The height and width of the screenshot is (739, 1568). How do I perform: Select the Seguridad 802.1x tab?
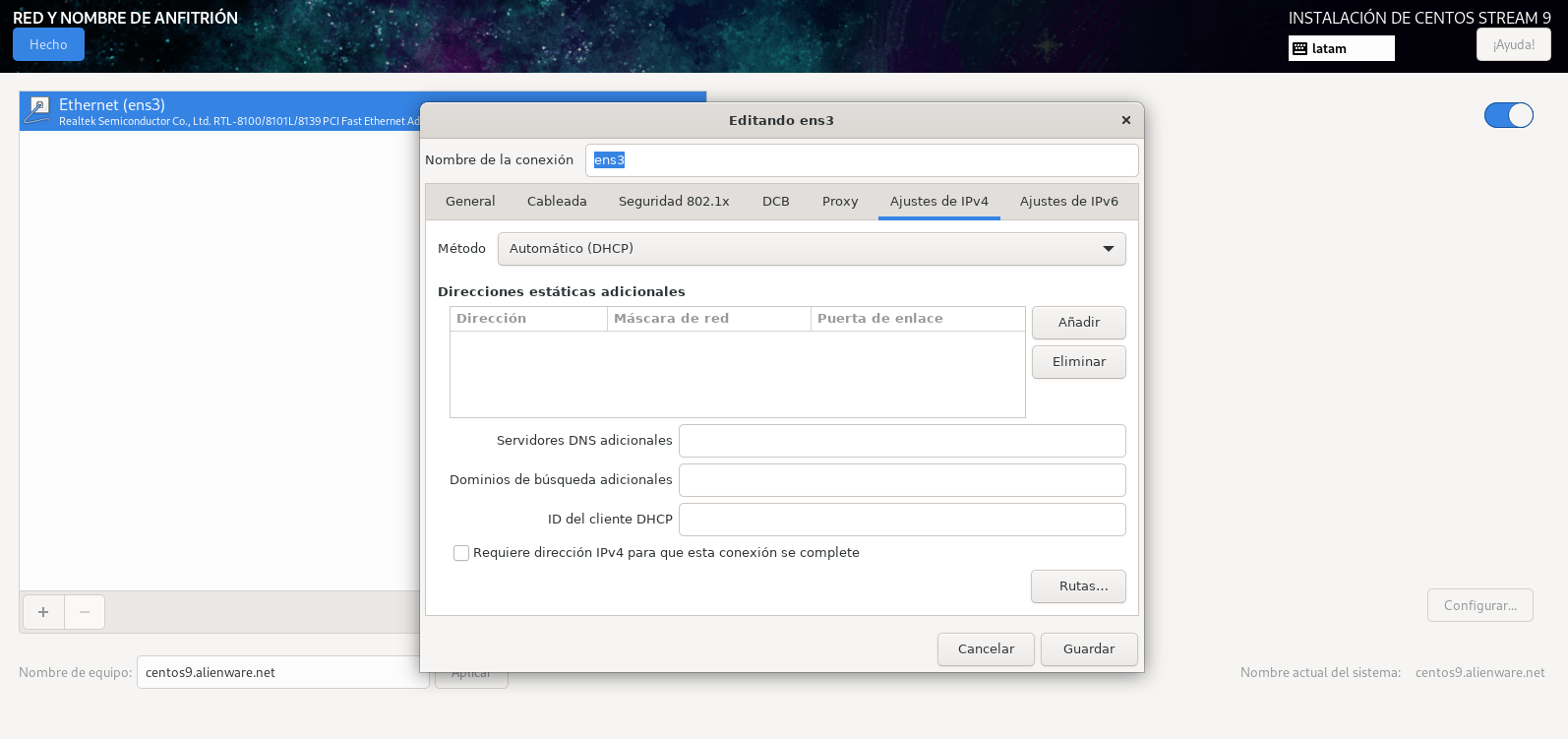click(x=674, y=202)
